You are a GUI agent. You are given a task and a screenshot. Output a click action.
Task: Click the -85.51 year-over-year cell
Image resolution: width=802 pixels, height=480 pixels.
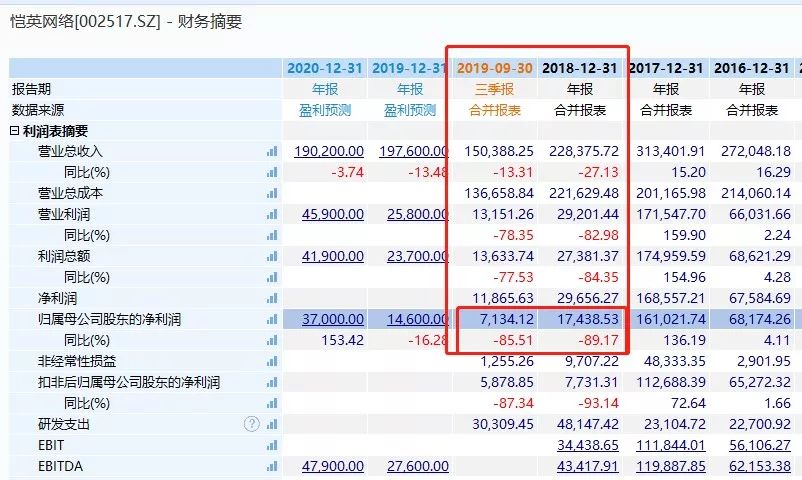point(513,340)
